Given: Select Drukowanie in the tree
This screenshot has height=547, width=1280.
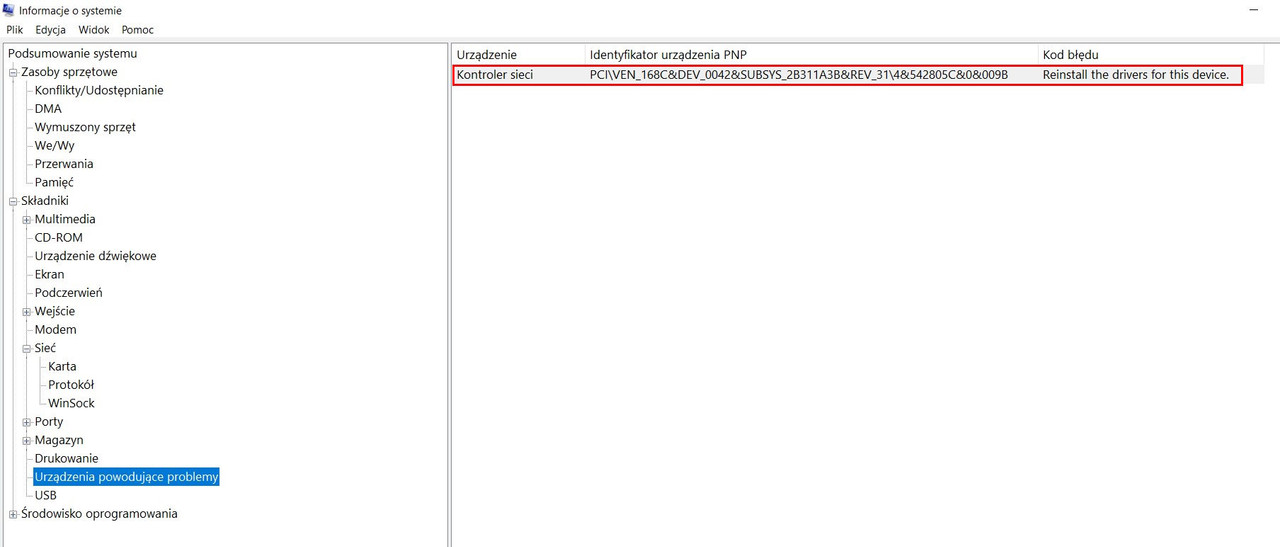Looking at the screenshot, I should tap(66, 458).
